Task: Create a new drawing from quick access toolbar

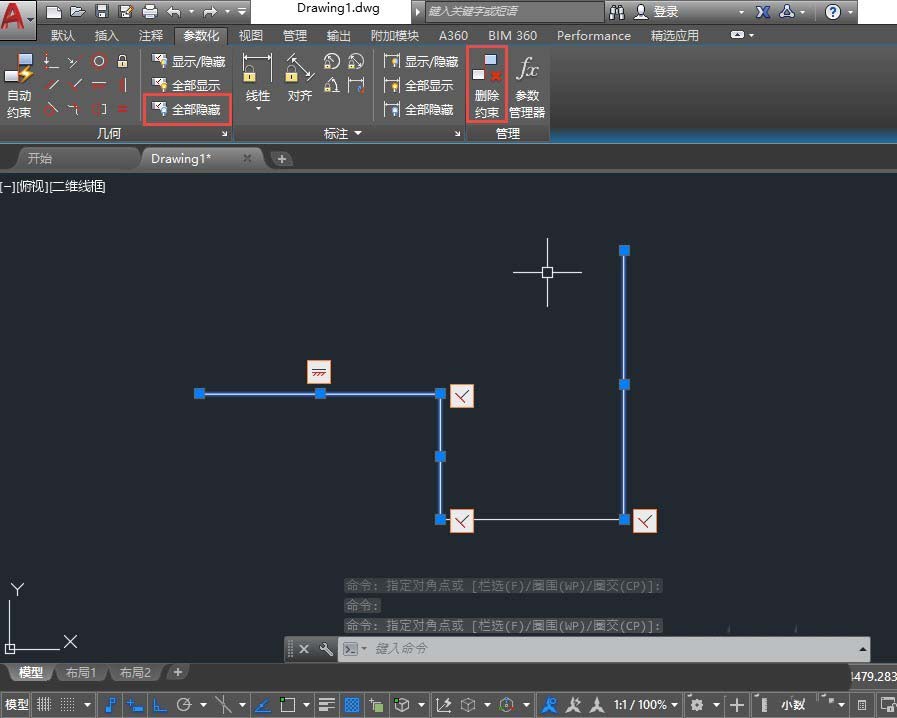Action: [53, 11]
